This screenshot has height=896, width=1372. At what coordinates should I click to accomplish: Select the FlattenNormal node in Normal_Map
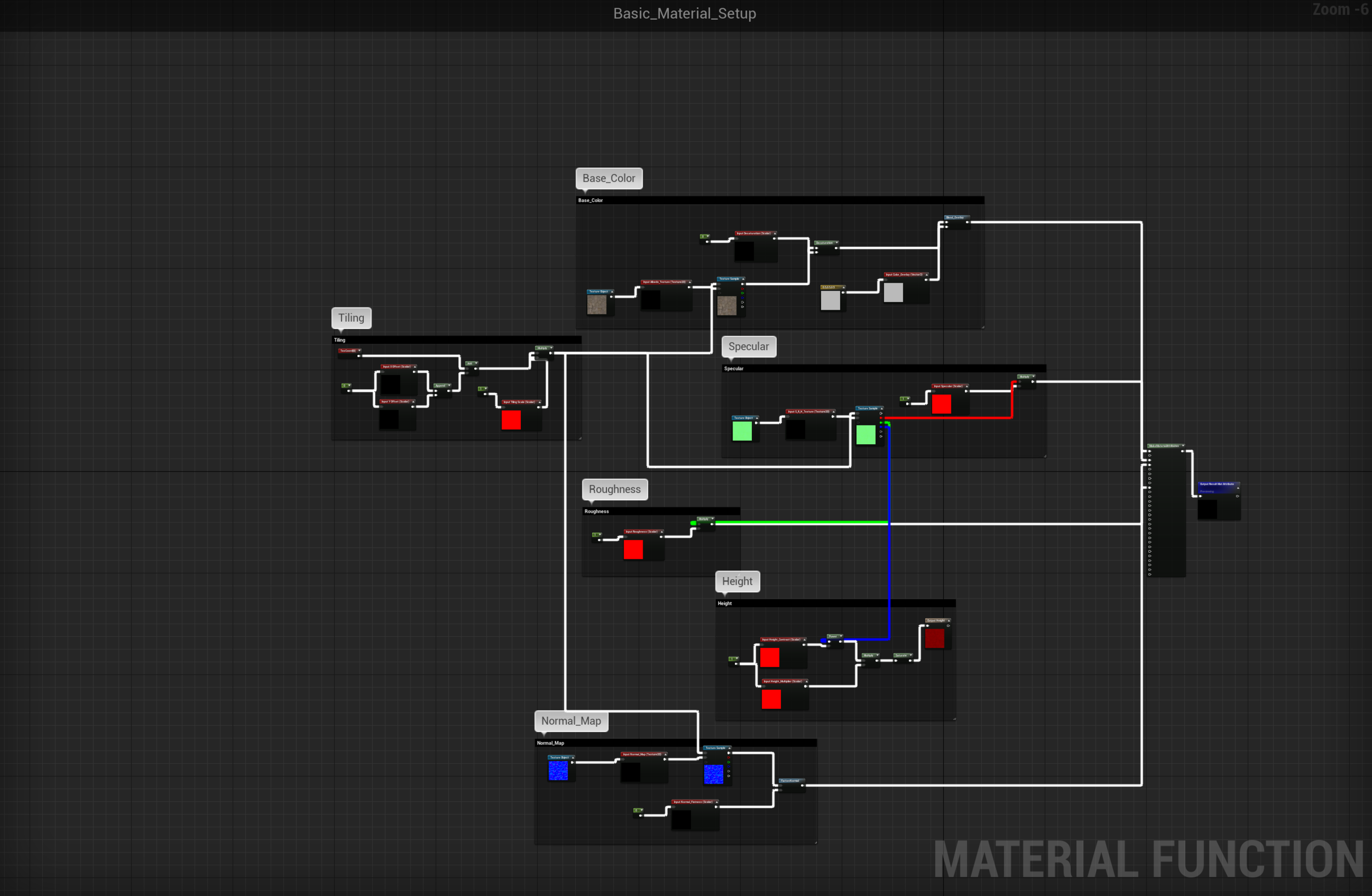pos(790,781)
